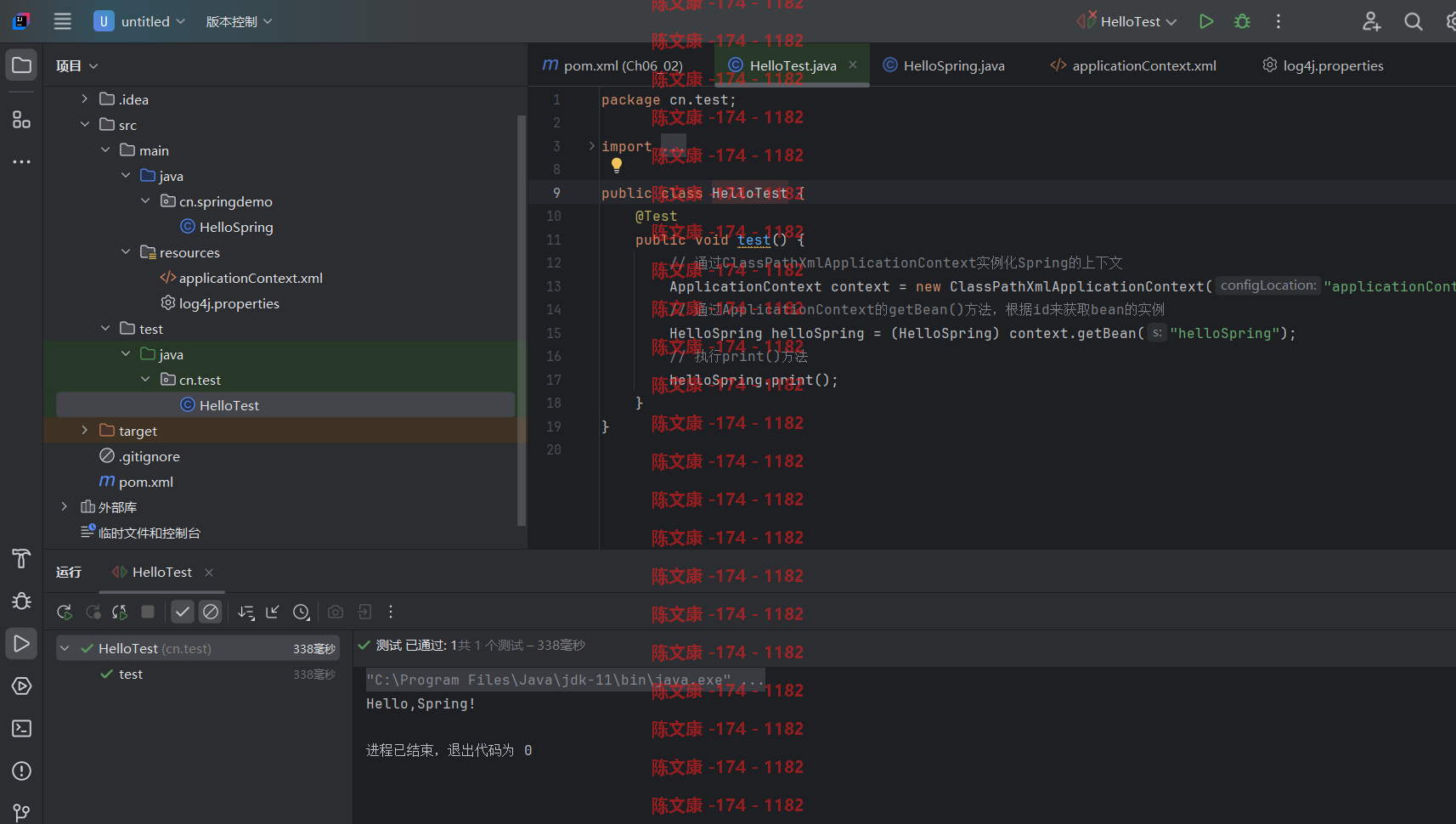The width and height of the screenshot is (1456, 824).
Task: Collapse the src folder
Action: point(85,125)
